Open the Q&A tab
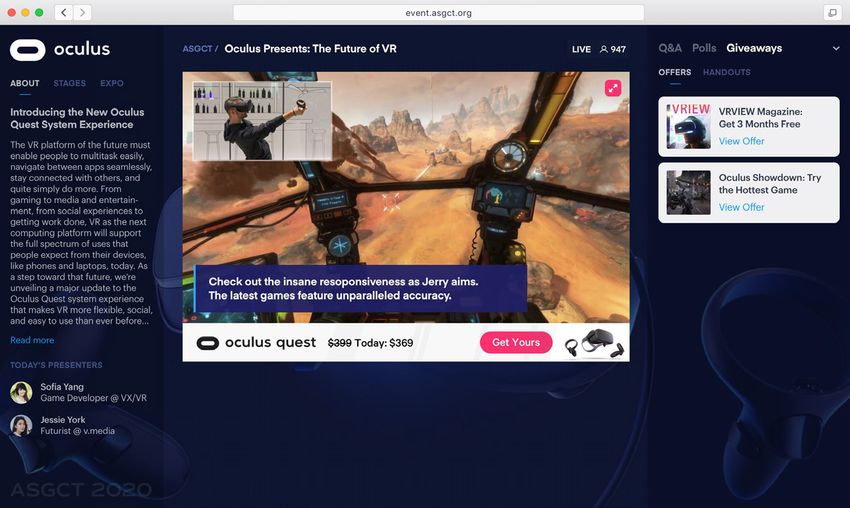This screenshot has height=508, width=850. [670, 48]
